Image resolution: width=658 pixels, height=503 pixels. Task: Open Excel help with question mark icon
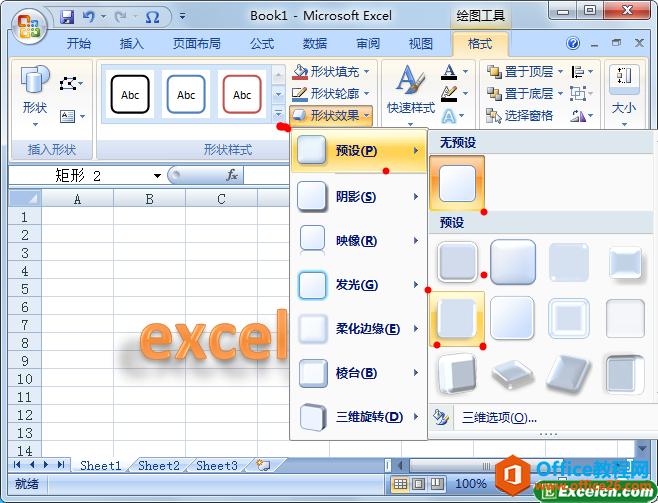click(573, 43)
